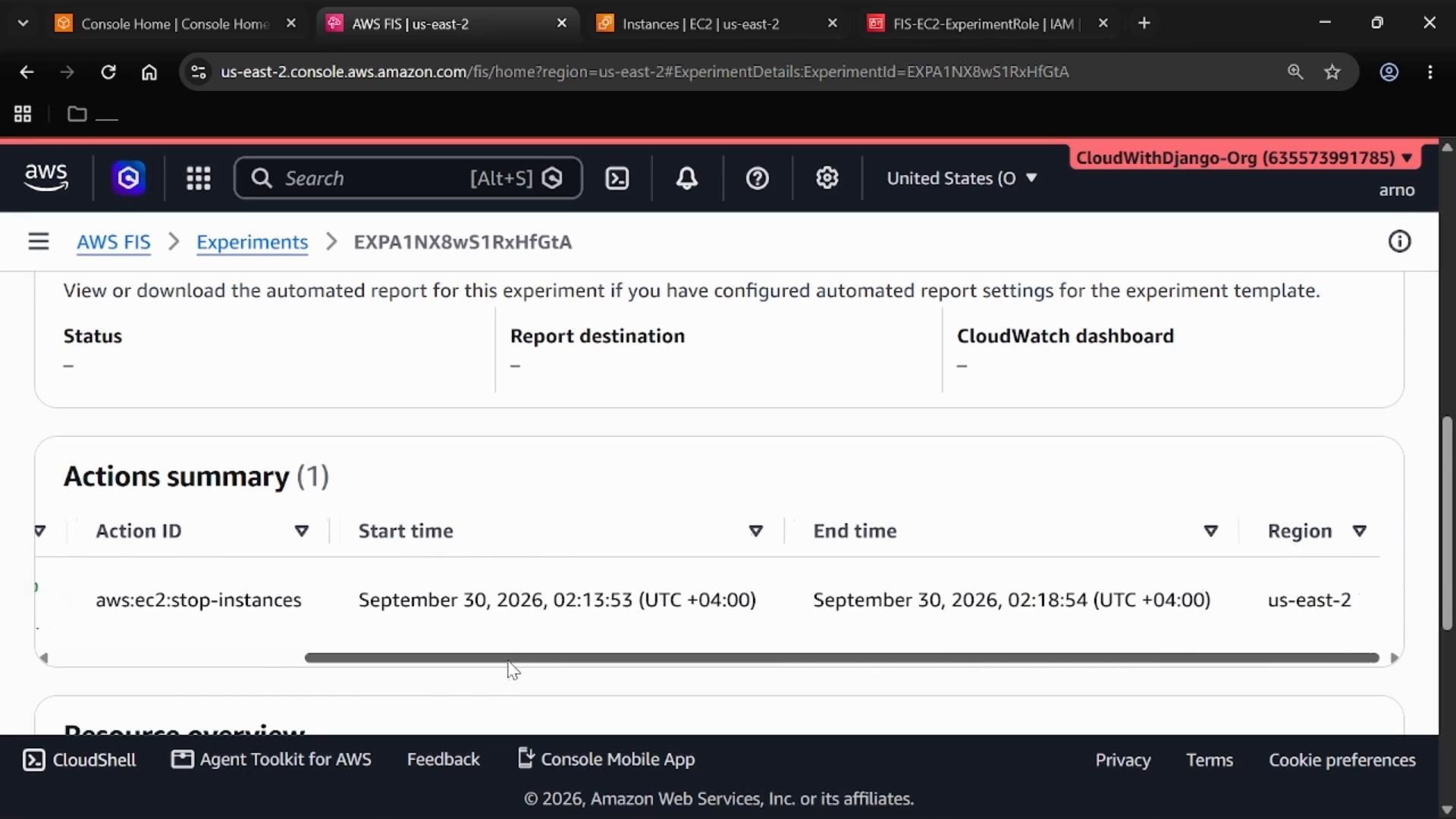Click the Actions summary heading
Viewport: 1456px width, 819px height.
(196, 476)
